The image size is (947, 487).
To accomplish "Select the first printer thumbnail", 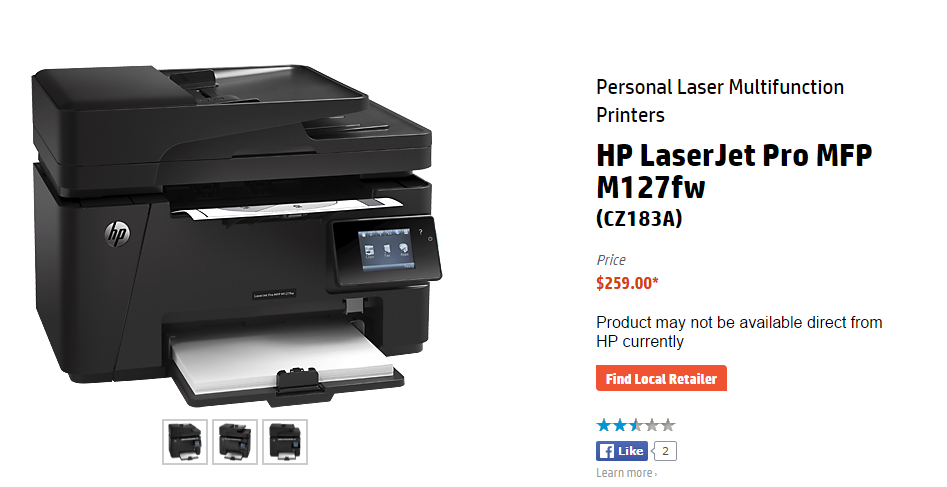I will pos(185,442).
